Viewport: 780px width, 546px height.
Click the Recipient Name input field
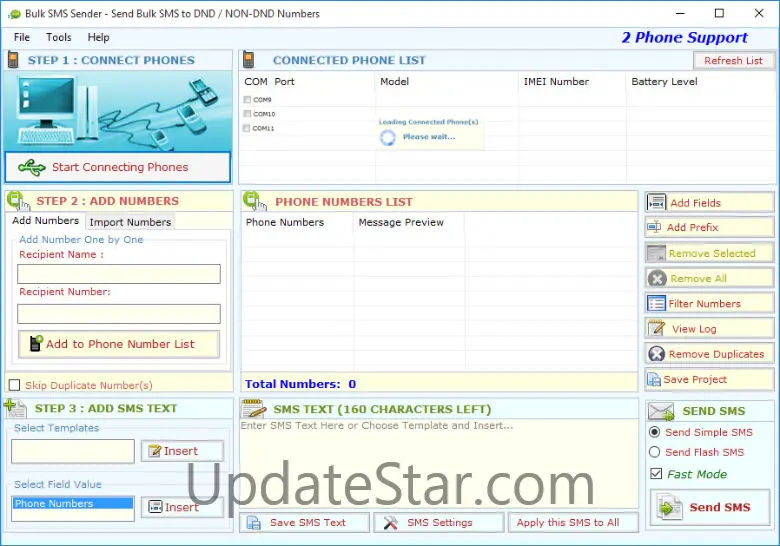118,274
